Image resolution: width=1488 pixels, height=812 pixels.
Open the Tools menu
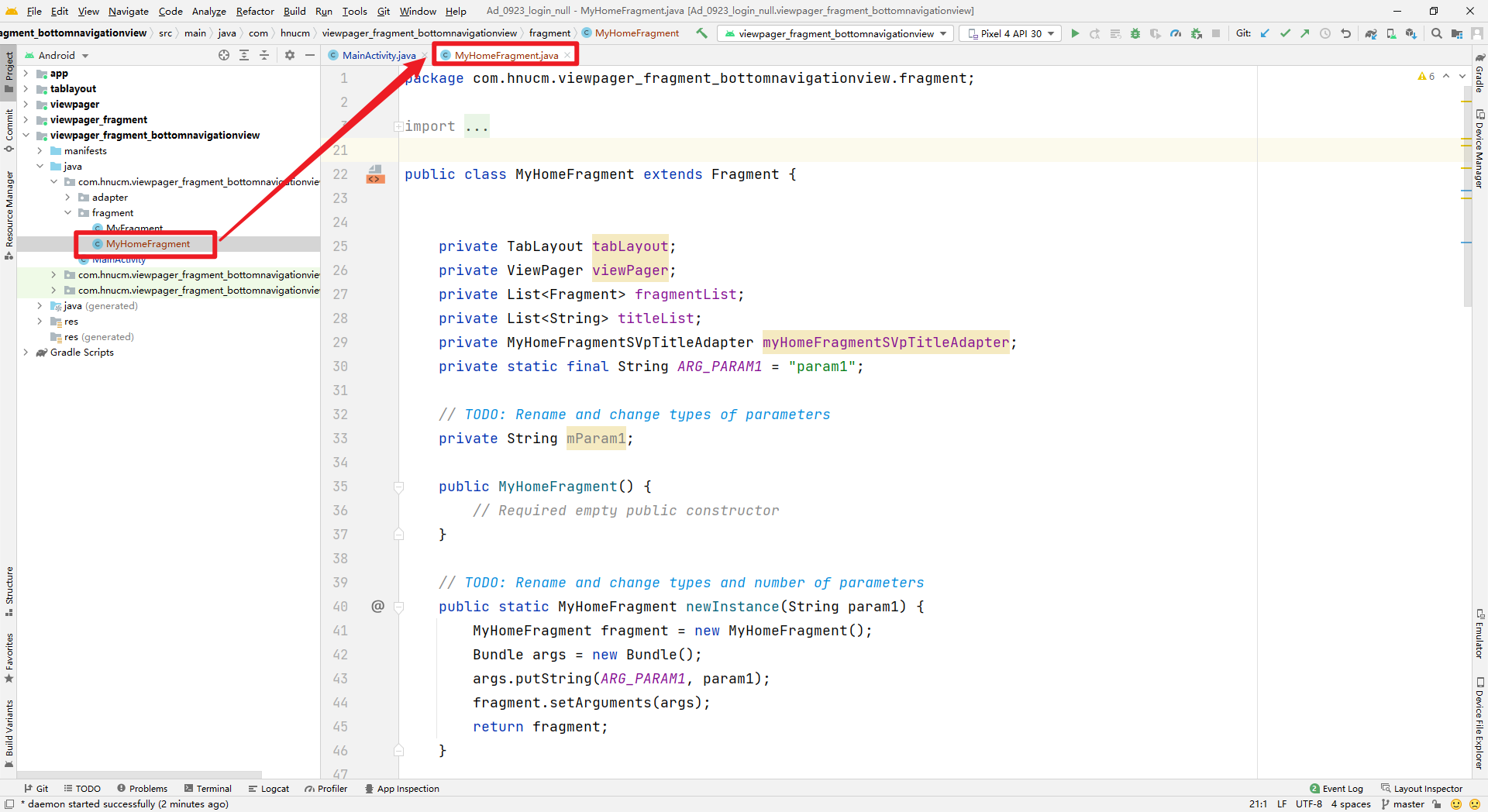point(354,11)
